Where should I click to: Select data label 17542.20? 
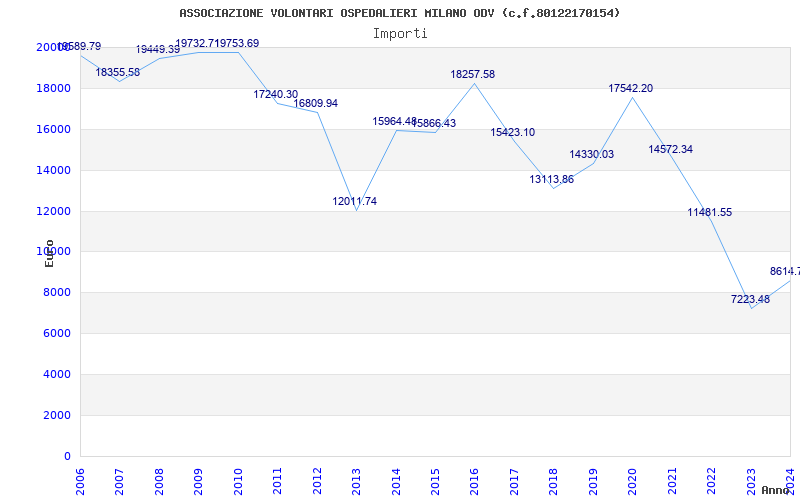[631, 89]
